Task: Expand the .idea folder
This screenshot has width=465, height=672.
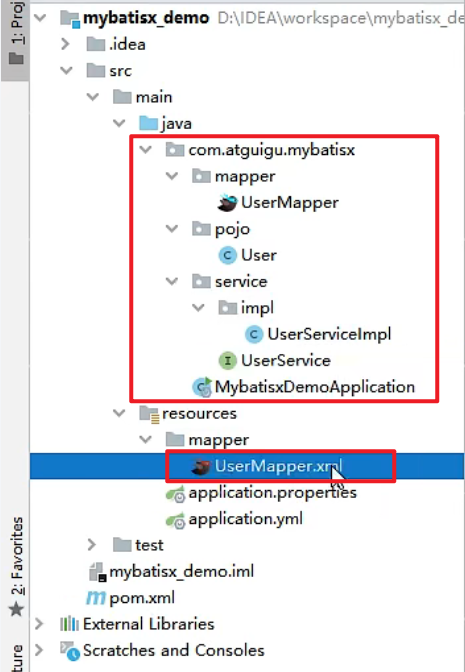Action: click(x=66, y=44)
